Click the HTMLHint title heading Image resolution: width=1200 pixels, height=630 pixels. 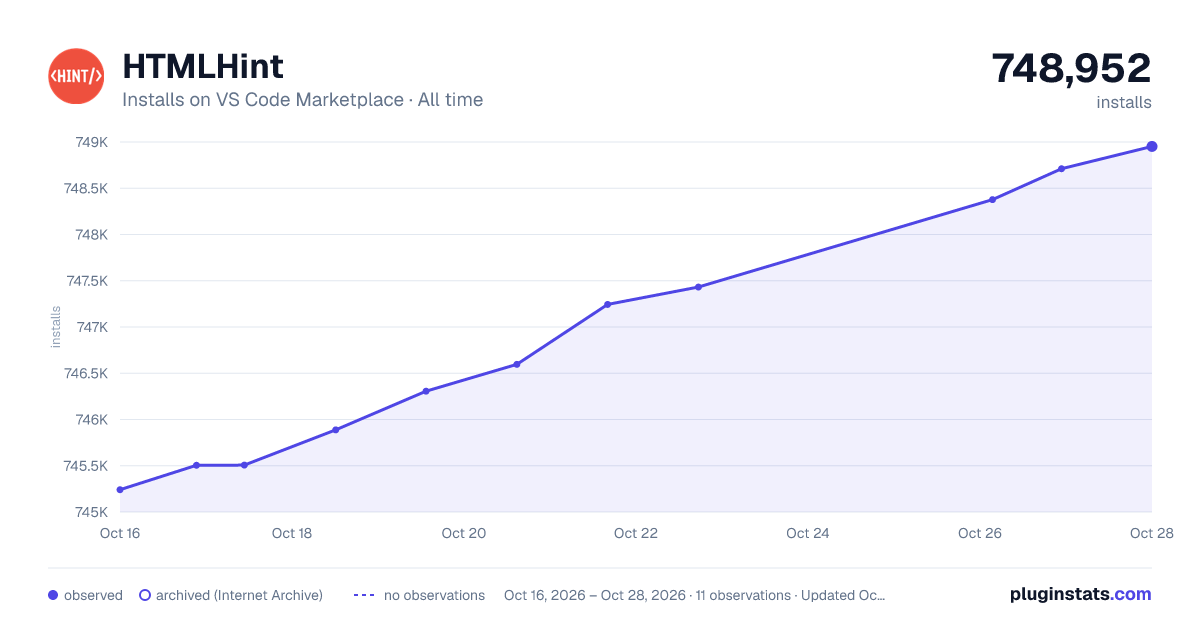[x=203, y=66]
